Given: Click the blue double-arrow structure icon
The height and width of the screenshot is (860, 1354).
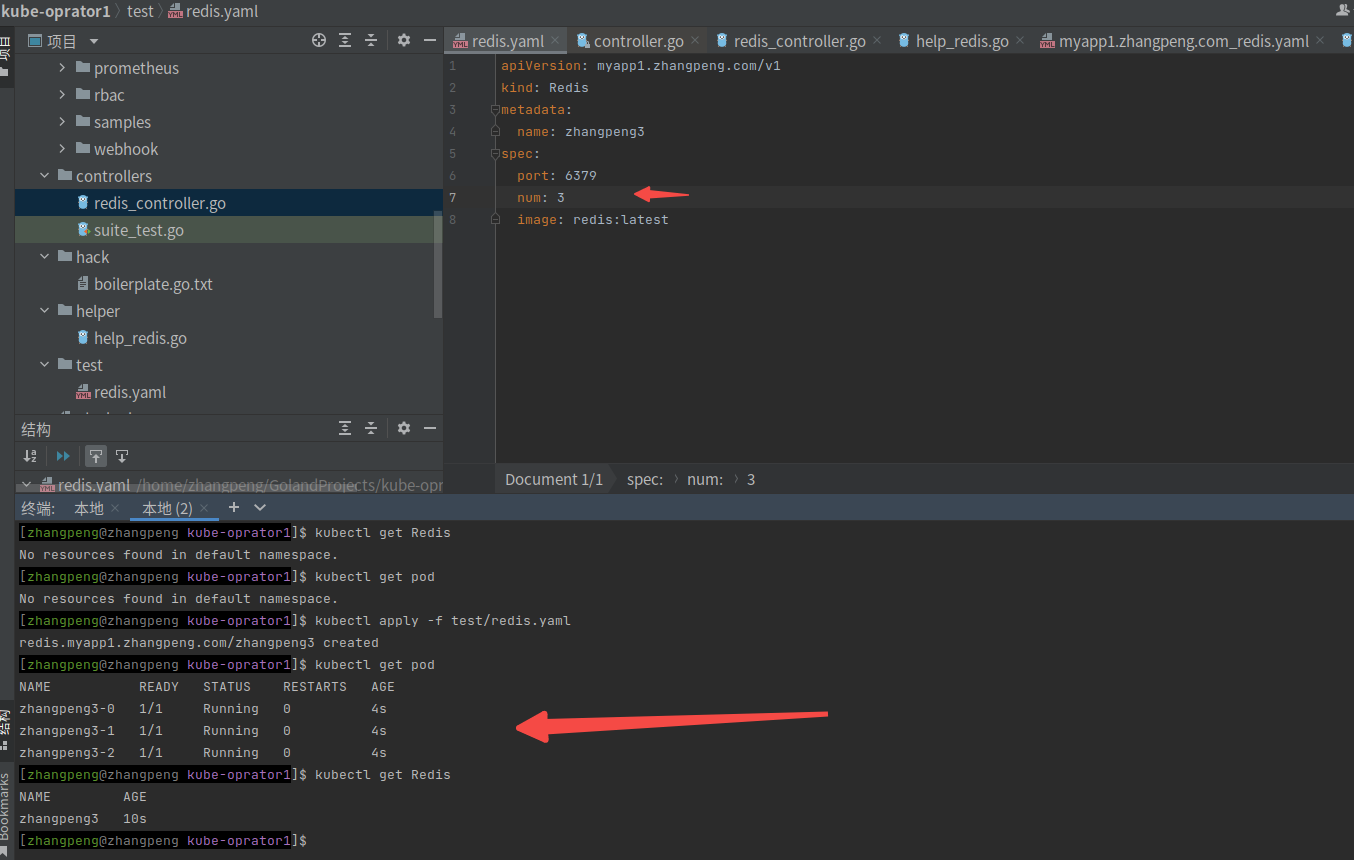Looking at the screenshot, I should [x=63, y=456].
